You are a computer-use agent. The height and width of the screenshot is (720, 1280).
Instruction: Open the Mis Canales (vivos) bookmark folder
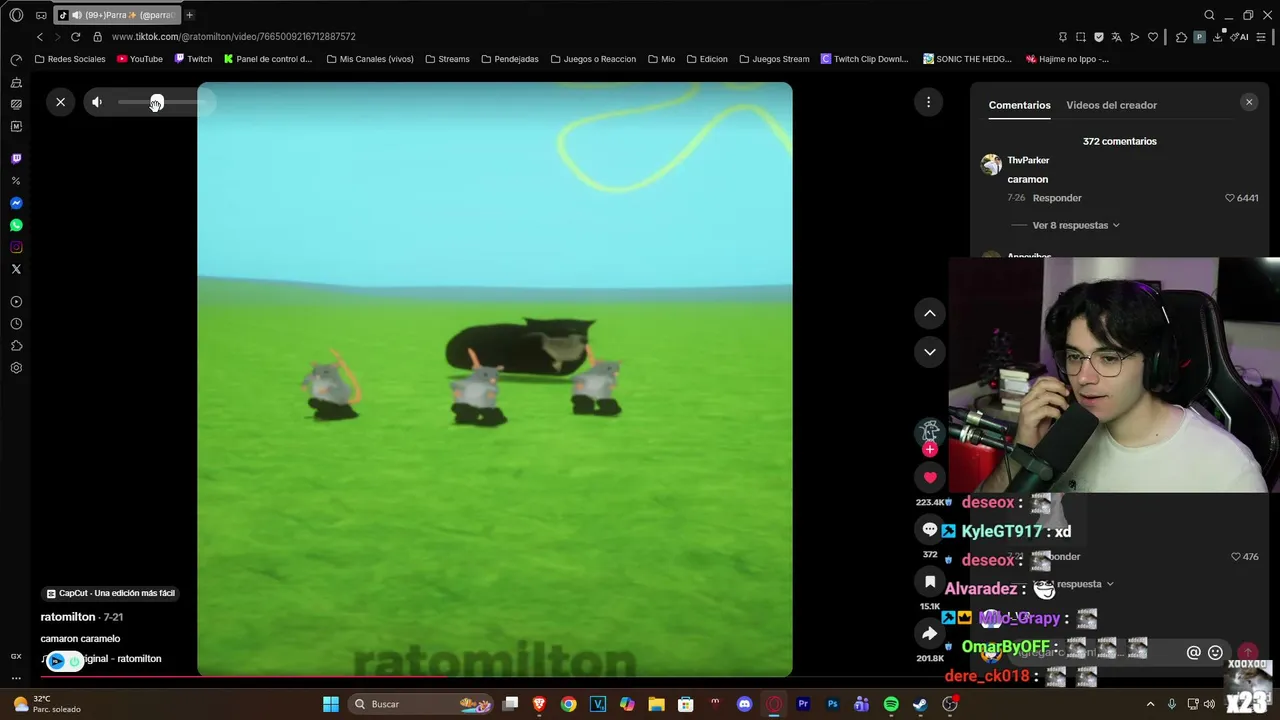click(x=369, y=59)
